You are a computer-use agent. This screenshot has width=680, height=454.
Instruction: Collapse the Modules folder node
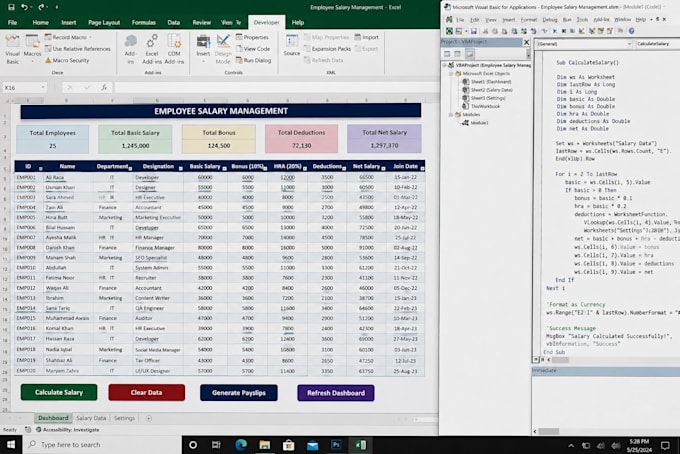pyautogui.click(x=451, y=114)
